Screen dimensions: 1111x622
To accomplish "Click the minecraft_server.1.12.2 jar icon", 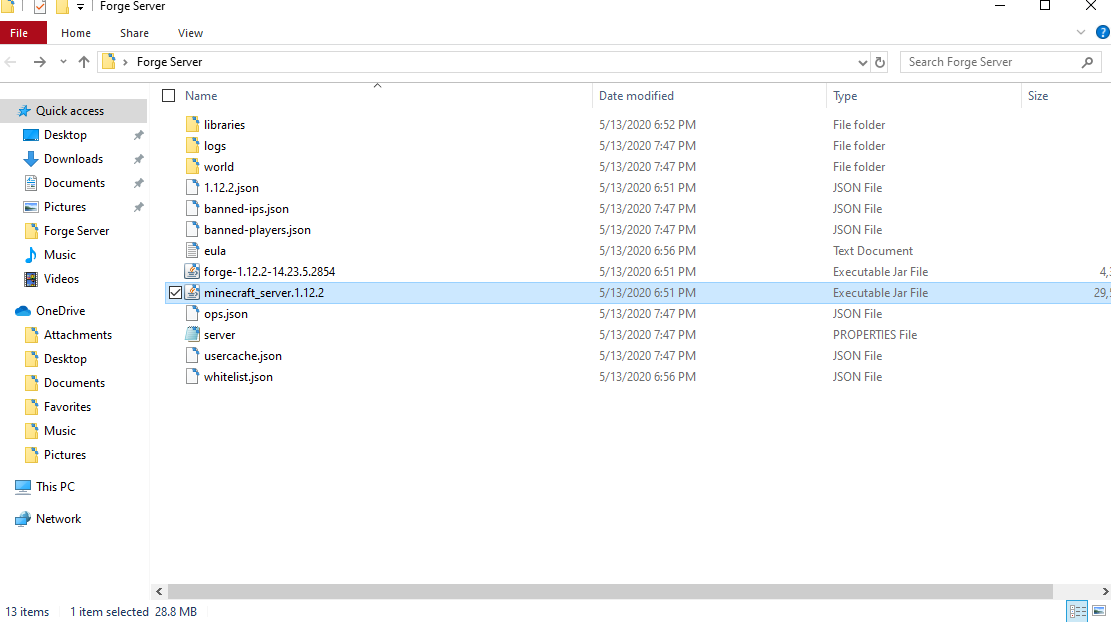I will click(192, 293).
